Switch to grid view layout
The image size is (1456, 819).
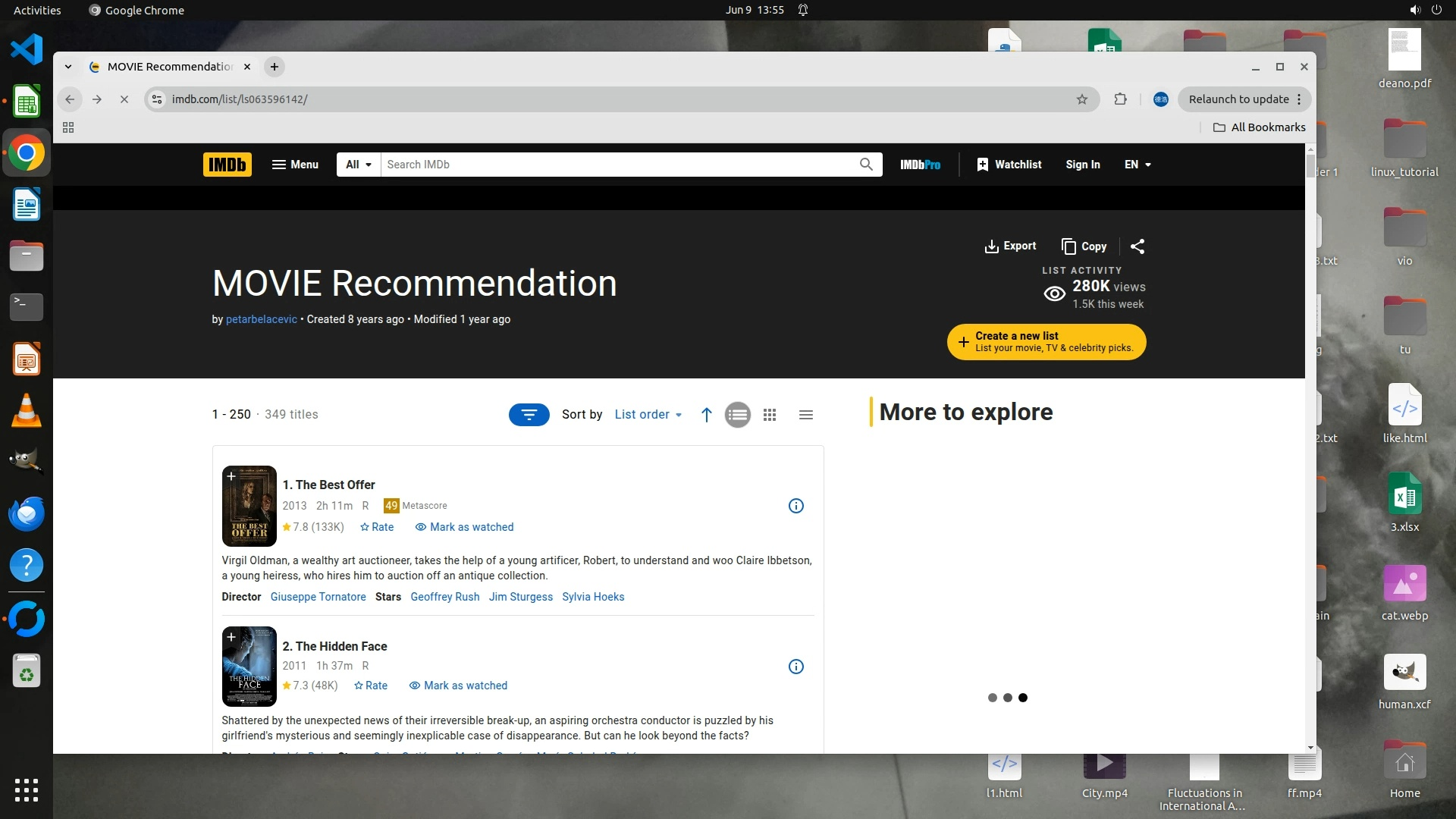770,415
